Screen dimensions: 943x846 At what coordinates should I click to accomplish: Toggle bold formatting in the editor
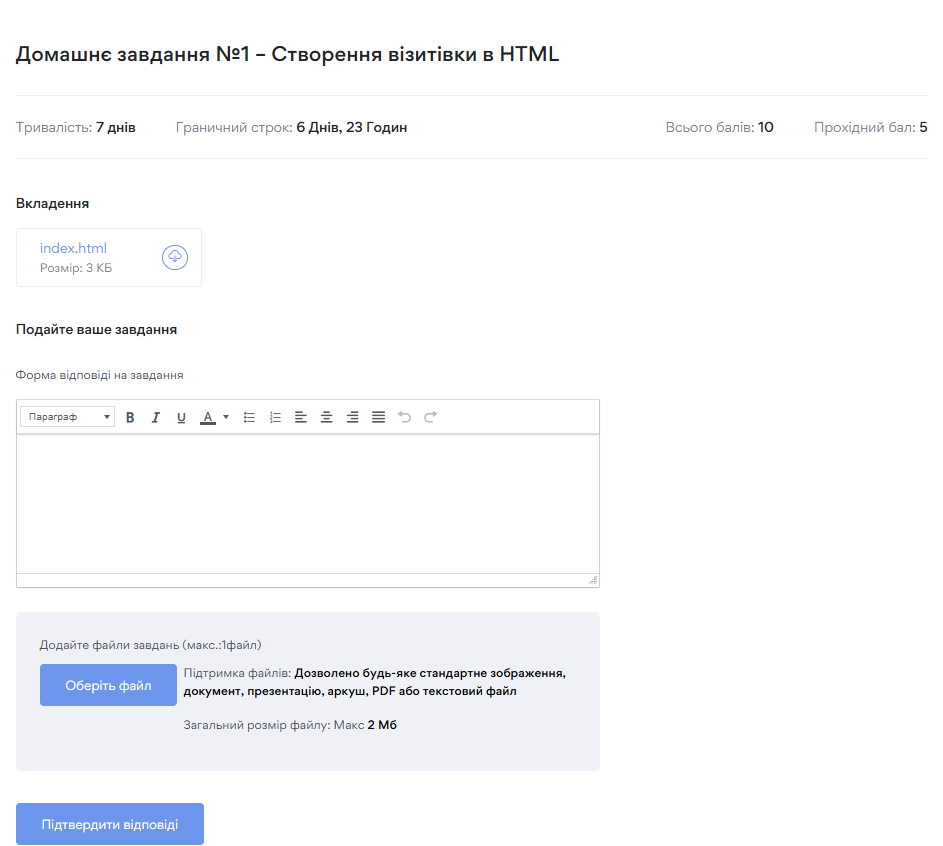[x=130, y=417]
